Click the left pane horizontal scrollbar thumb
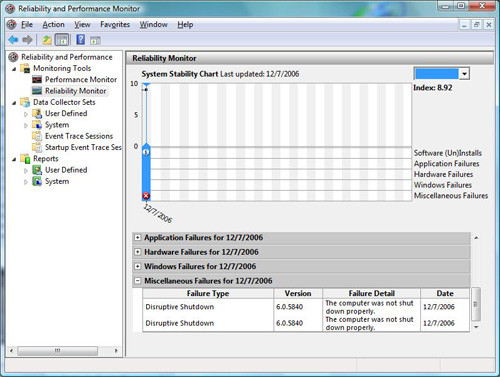The width and height of the screenshot is (500, 377). pyautogui.click(x=57, y=351)
